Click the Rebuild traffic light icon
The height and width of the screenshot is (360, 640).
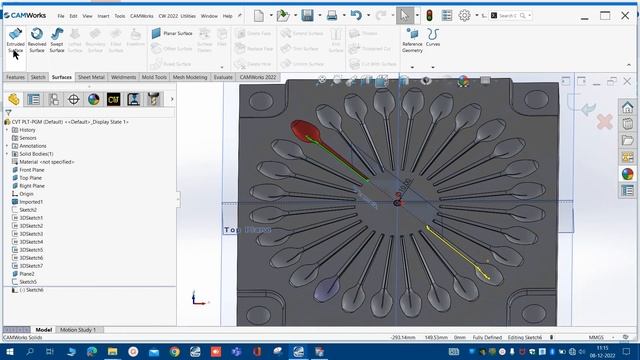pos(429,16)
